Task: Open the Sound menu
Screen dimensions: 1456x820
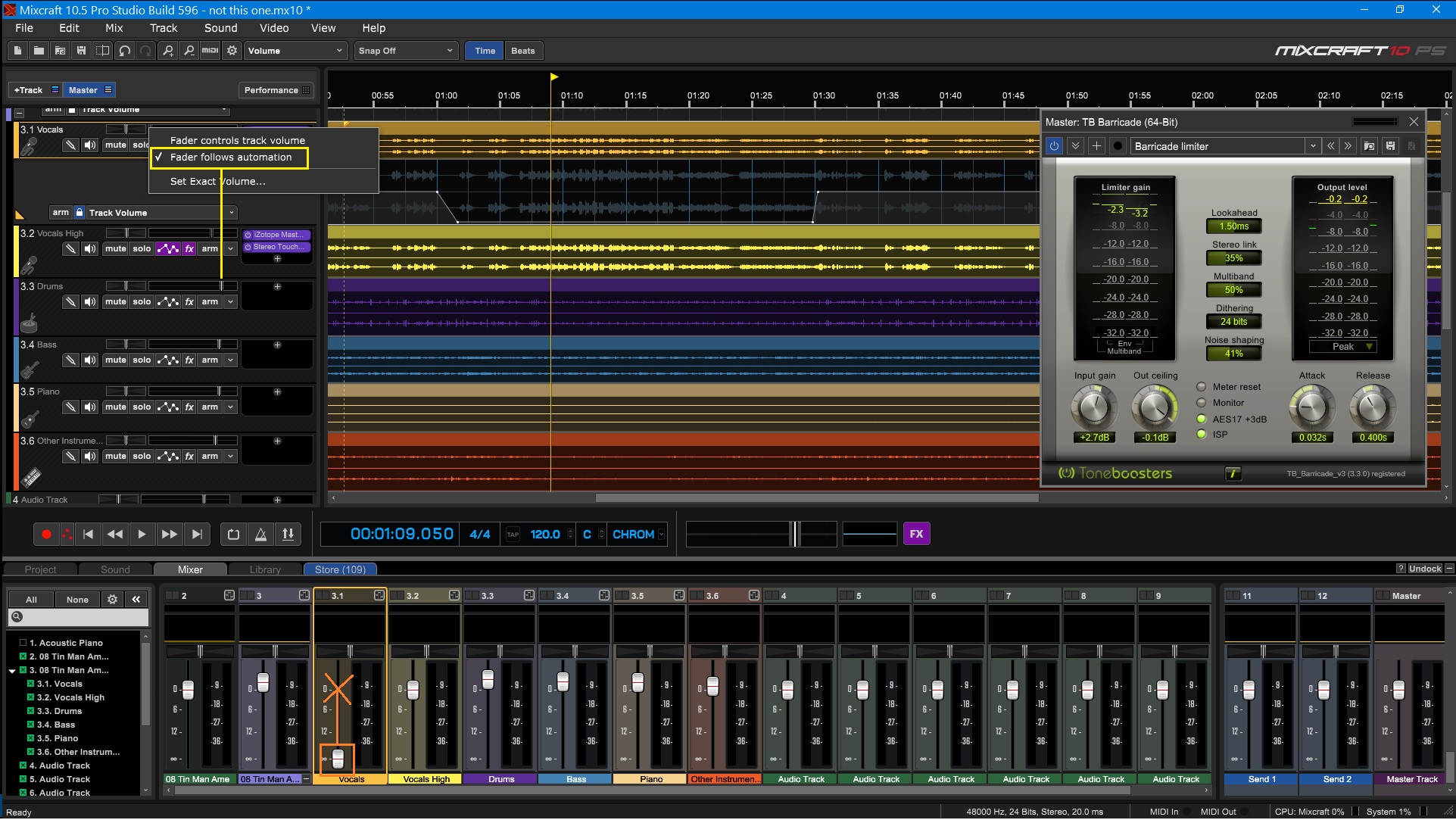Action: pyautogui.click(x=220, y=28)
